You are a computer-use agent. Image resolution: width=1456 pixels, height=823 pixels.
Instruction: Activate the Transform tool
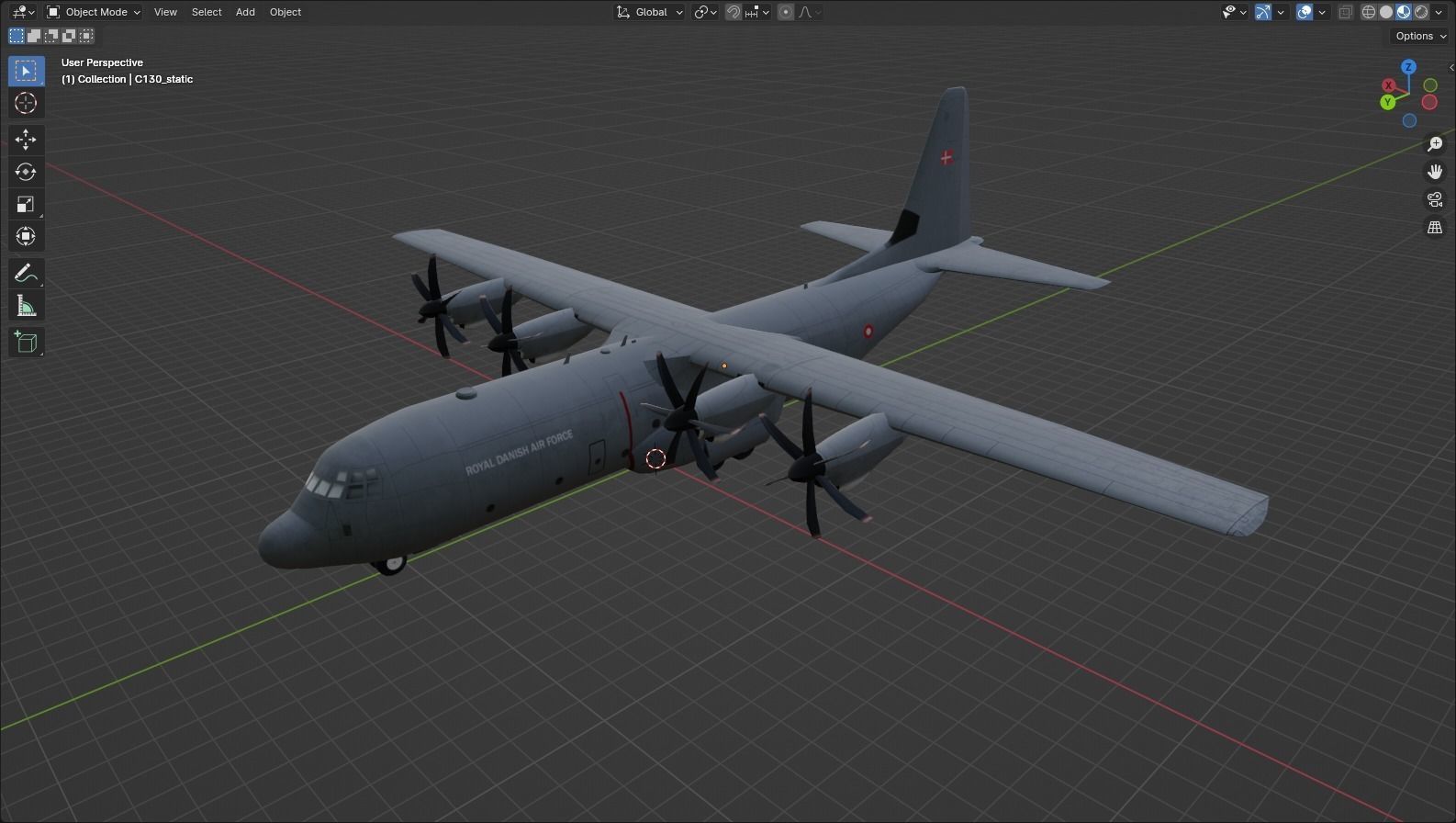(26, 236)
